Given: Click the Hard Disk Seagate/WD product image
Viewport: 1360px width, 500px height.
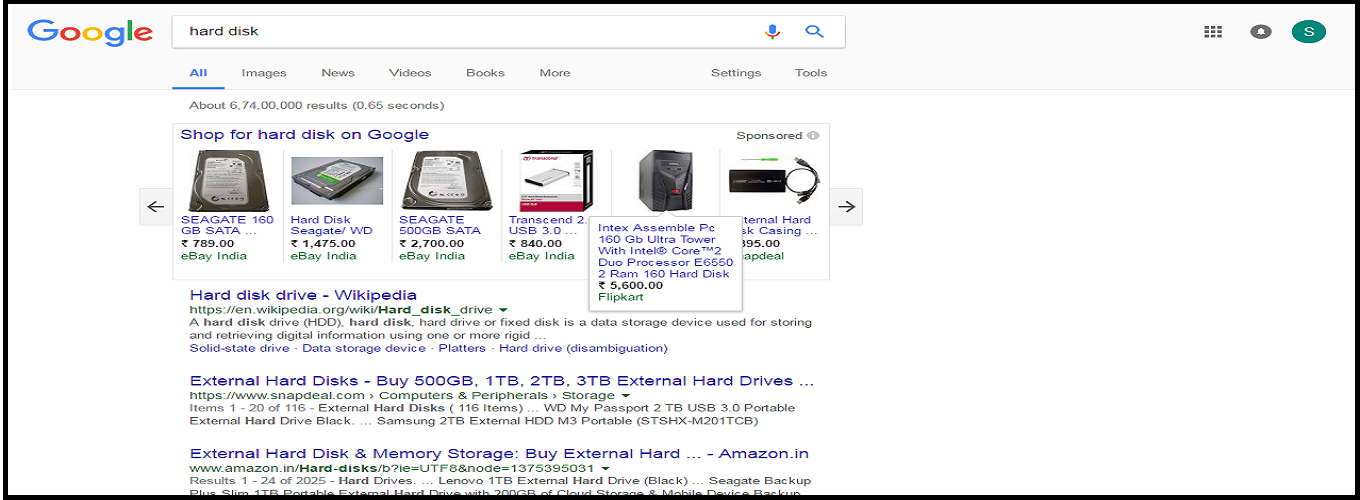Looking at the screenshot, I should [x=337, y=181].
